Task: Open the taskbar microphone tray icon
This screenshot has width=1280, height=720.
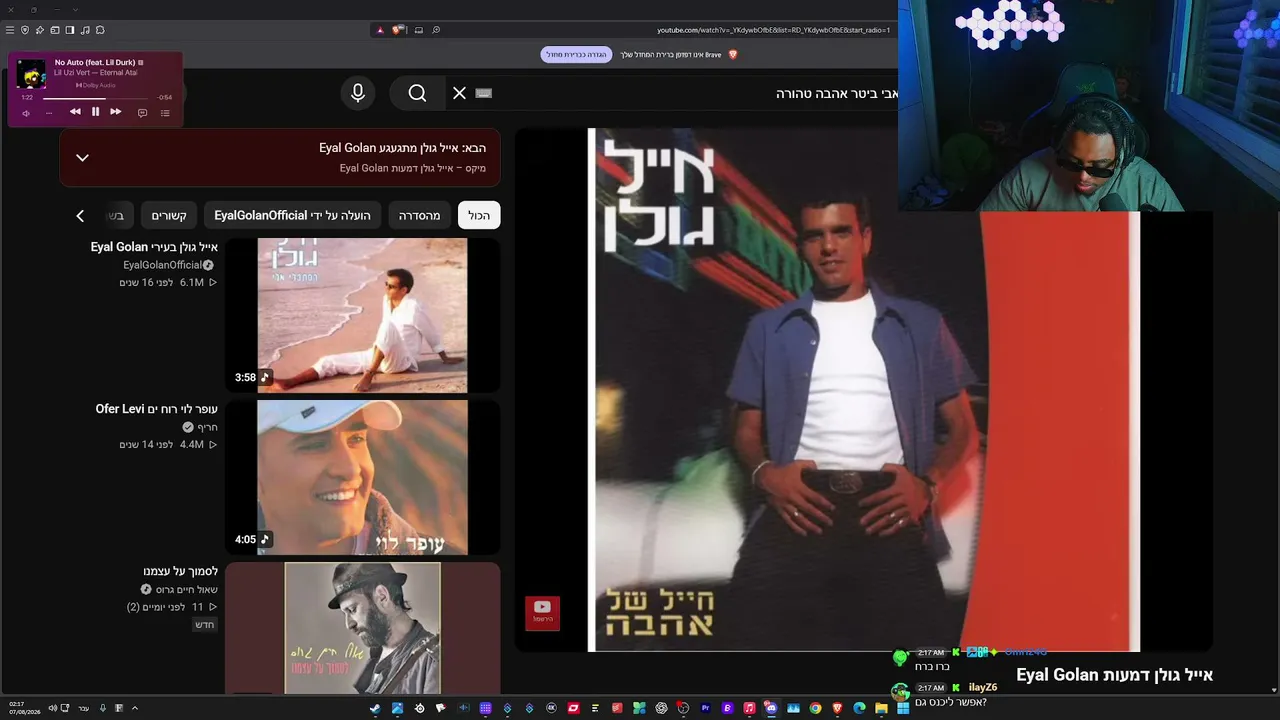Action: point(102,708)
